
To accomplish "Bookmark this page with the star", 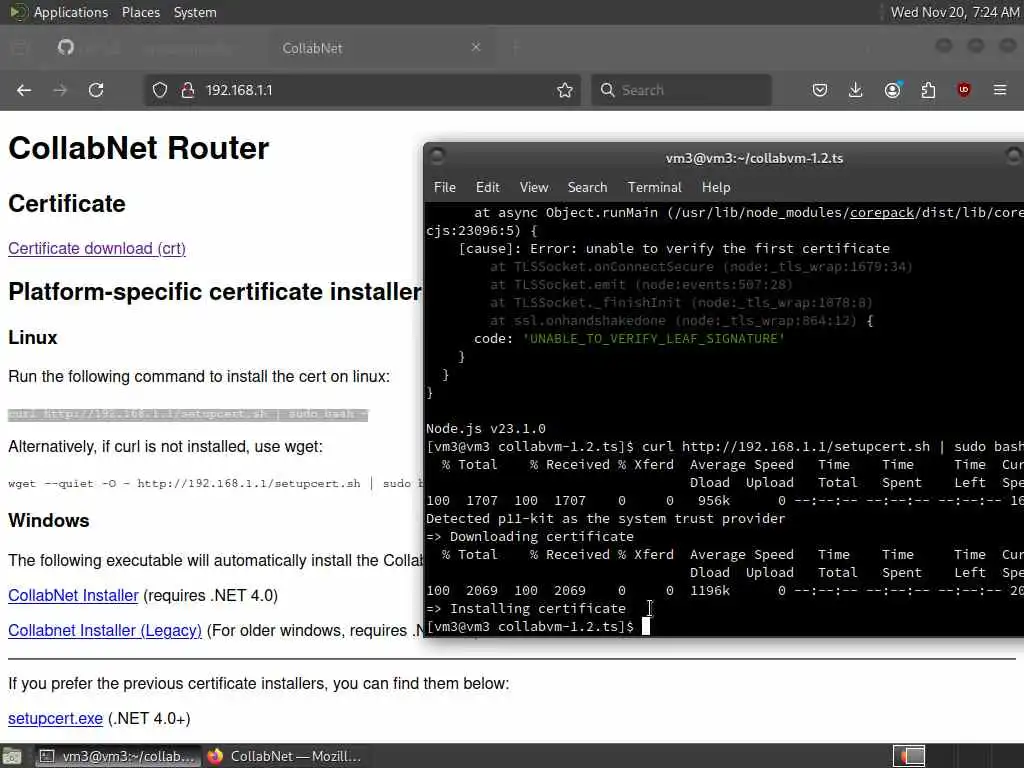I will pyautogui.click(x=565, y=90).
